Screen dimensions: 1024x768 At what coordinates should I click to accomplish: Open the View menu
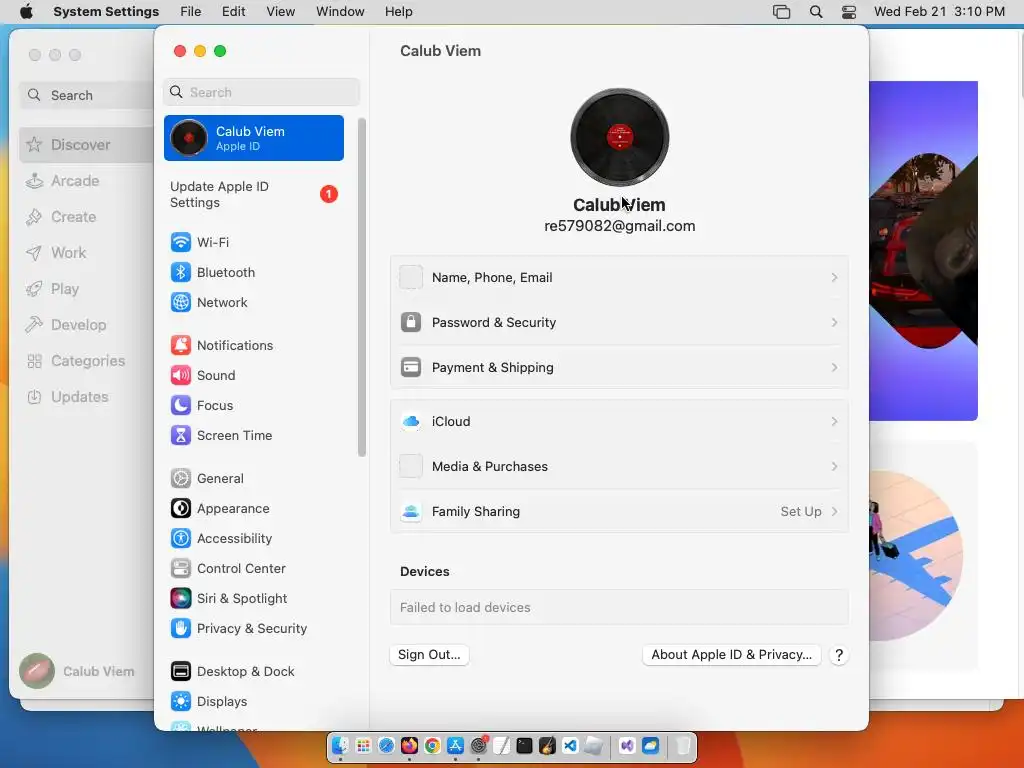(280, 12)
